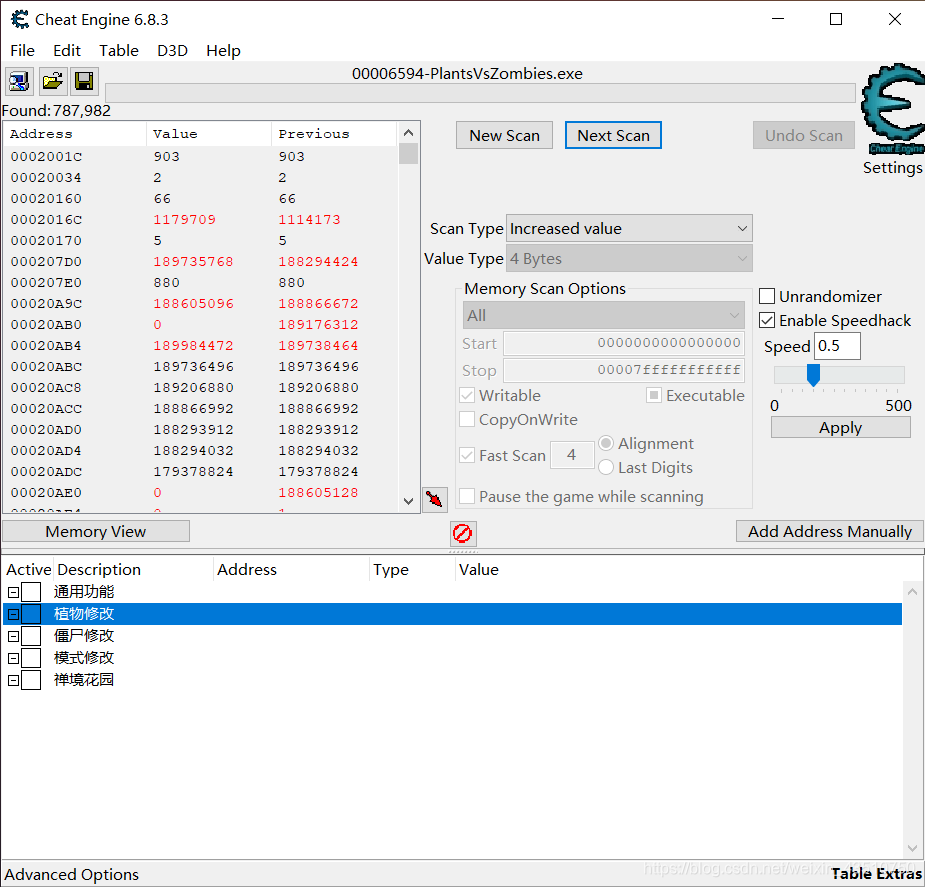
Task: Select address row 00020AE0
Action: [x=201, y=492]
